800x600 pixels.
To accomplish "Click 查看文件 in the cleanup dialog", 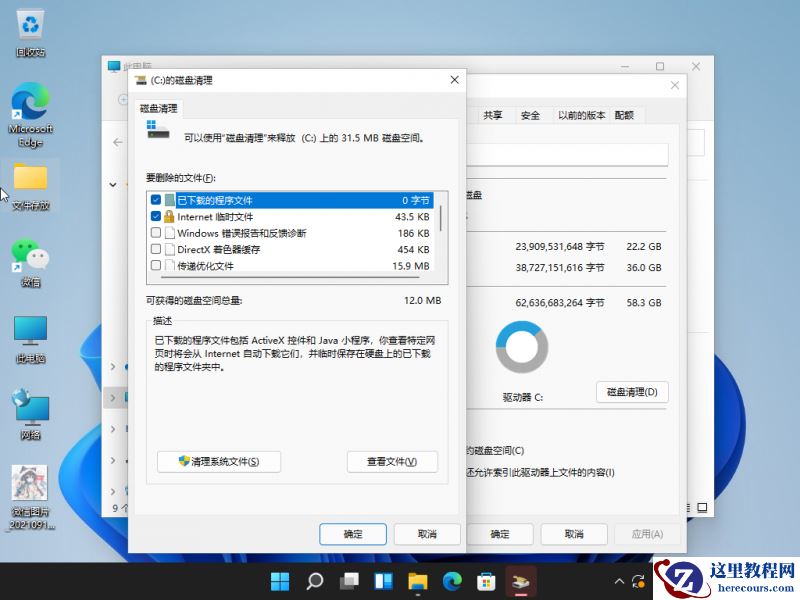I will [391, 462].
